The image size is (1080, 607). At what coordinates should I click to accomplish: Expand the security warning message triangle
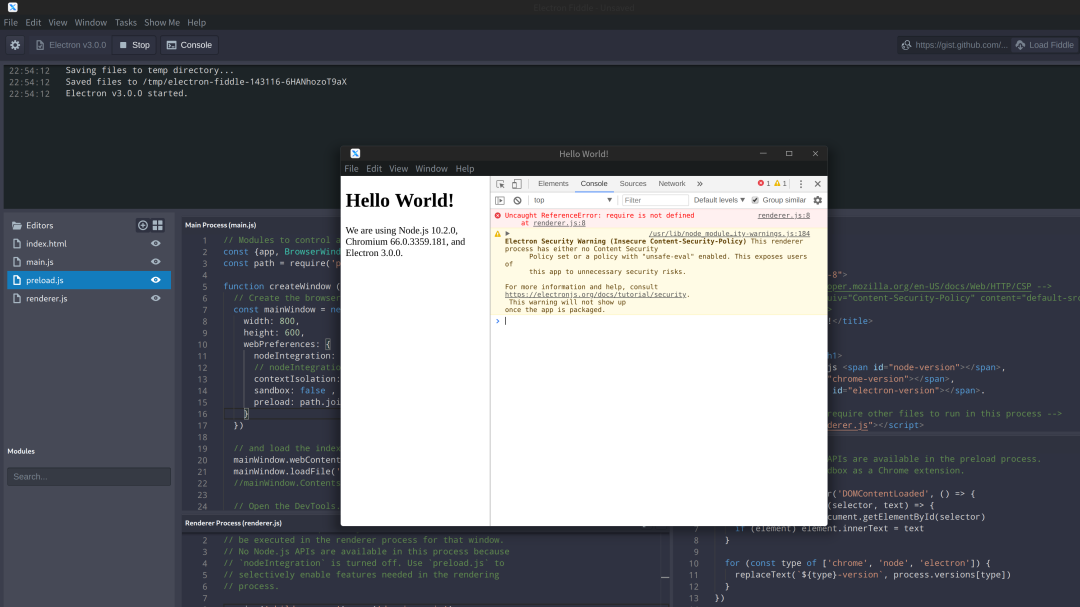[x=508, y=234]
